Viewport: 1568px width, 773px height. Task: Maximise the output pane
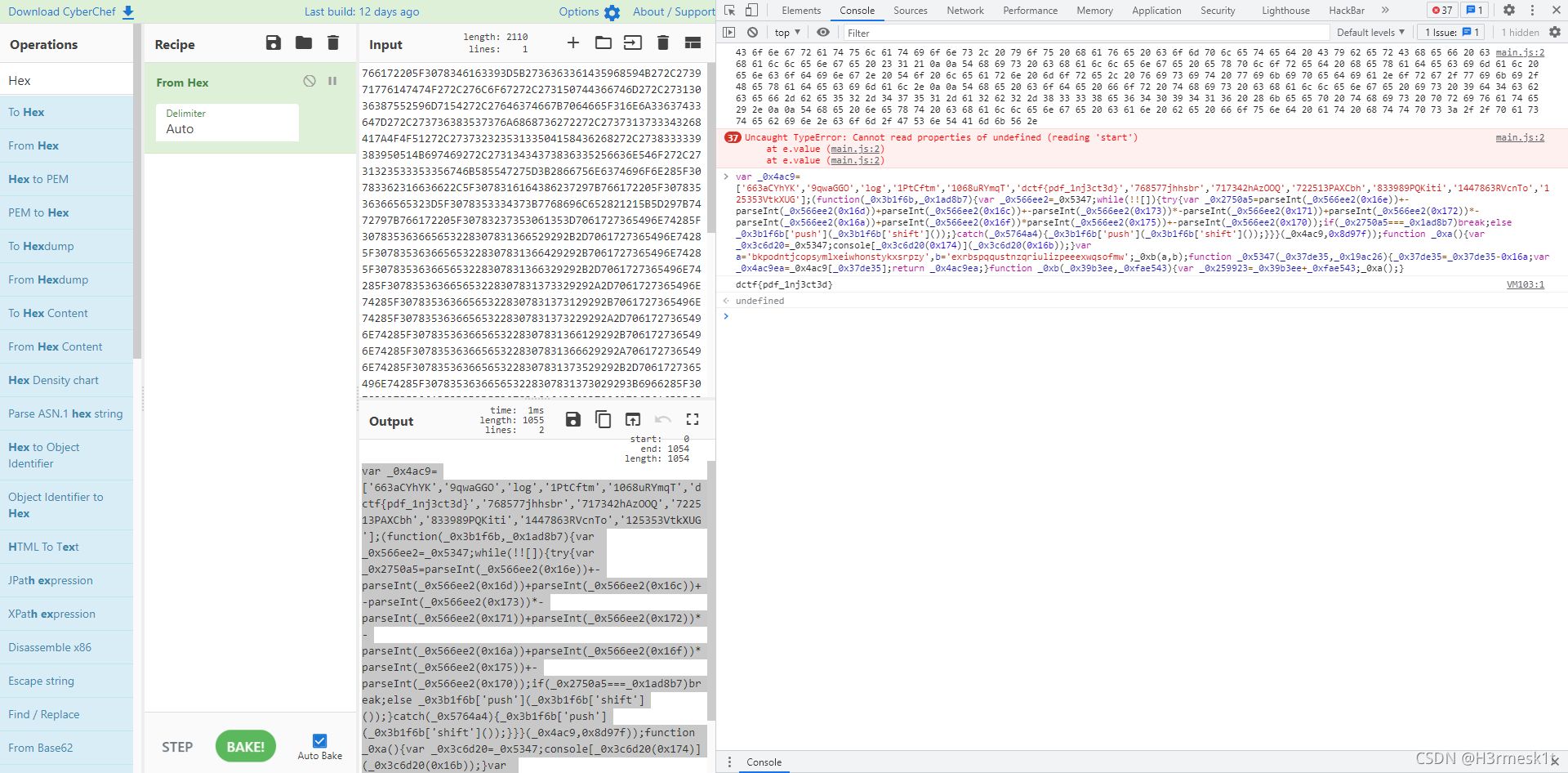click(x=693, y=419)
